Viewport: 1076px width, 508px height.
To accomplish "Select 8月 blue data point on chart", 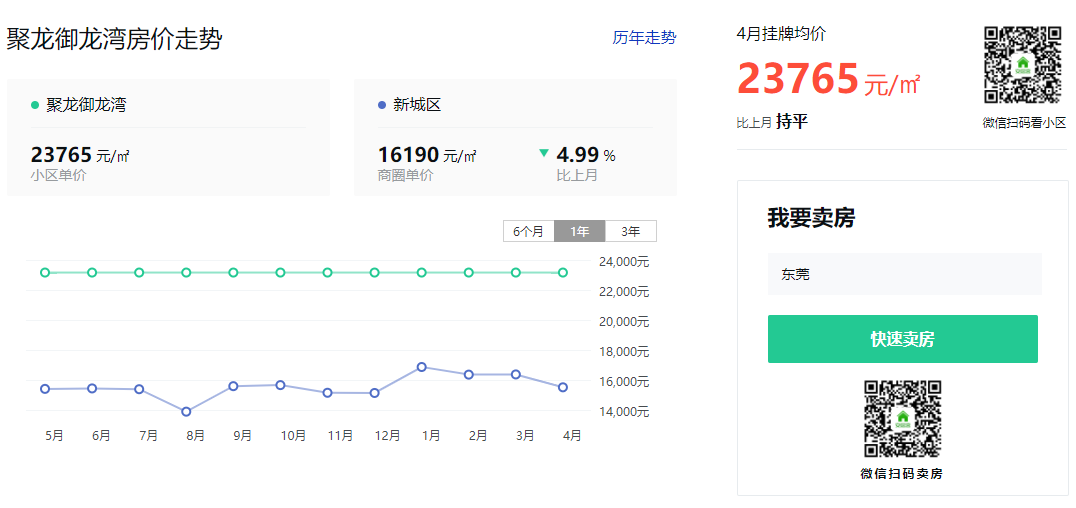I will (x=186, y=412).
